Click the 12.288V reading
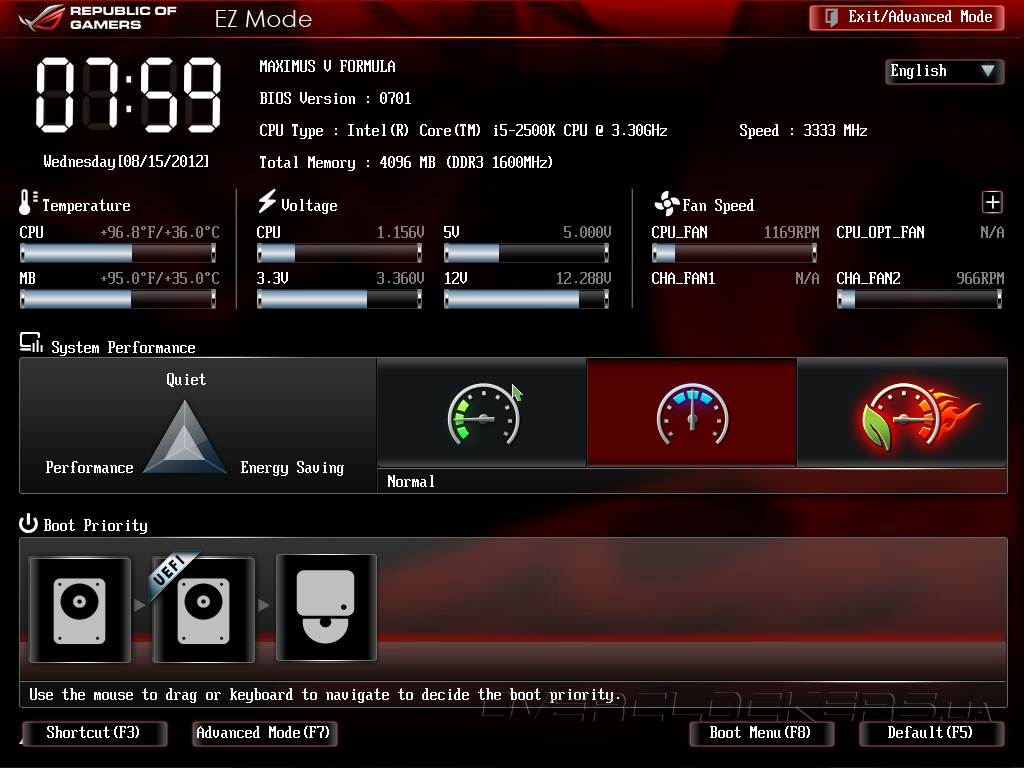1024x768 pixels. tap(583, 279)
